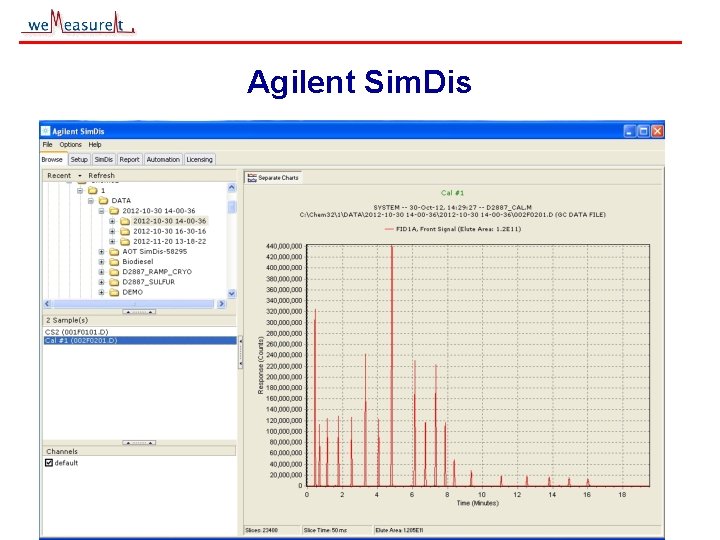The image size is (720, 540).
Task: Select the 2012-11-20 13-18-22 folder icon
Action: [125, 241]
